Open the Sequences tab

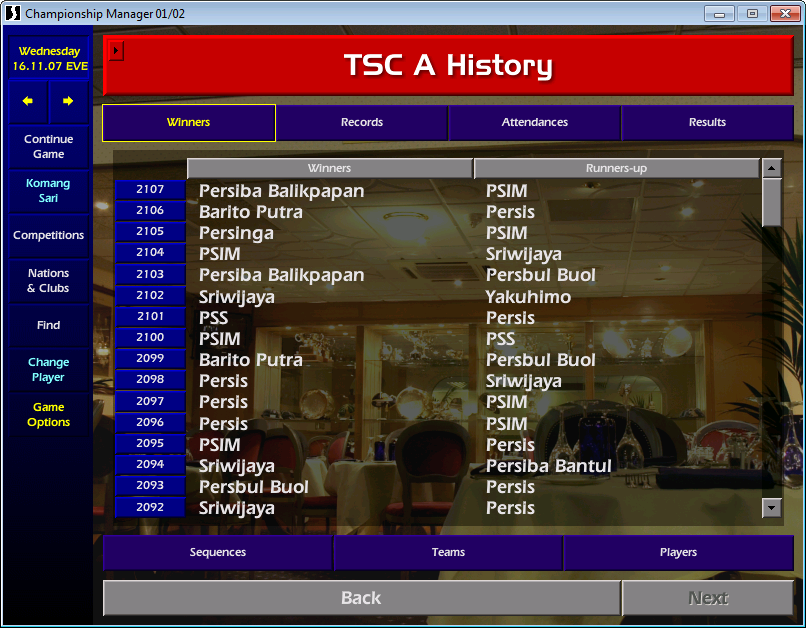[218, 552]
